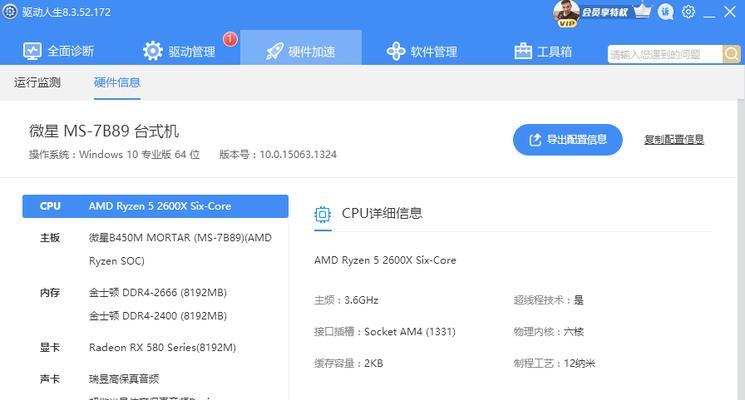Image resolution: width=745 pixels, height=400 pixels.
Task: Switch to 全面诊断 tab
Action: [58, 51]
